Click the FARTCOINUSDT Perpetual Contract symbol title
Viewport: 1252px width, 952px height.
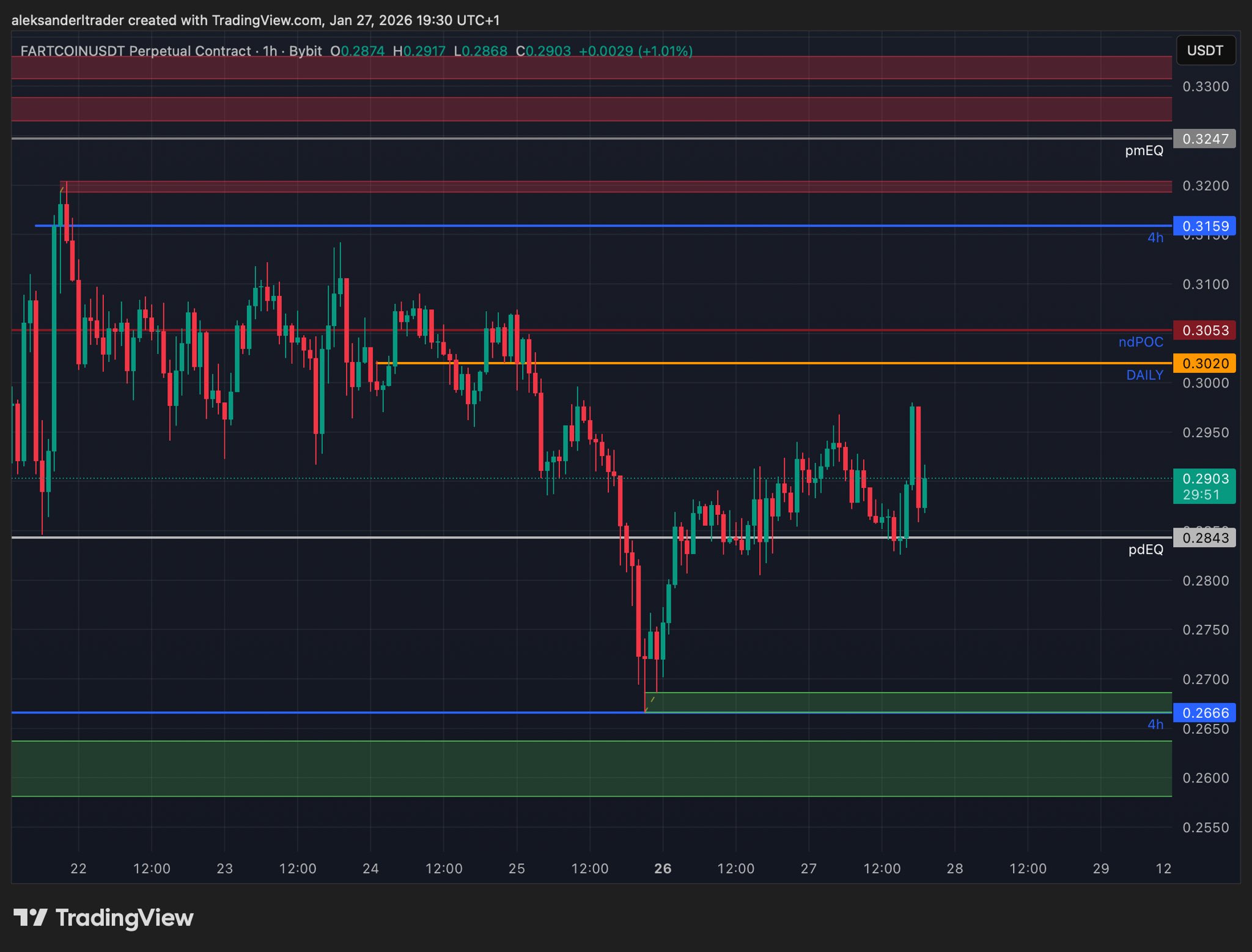(135, 51)
